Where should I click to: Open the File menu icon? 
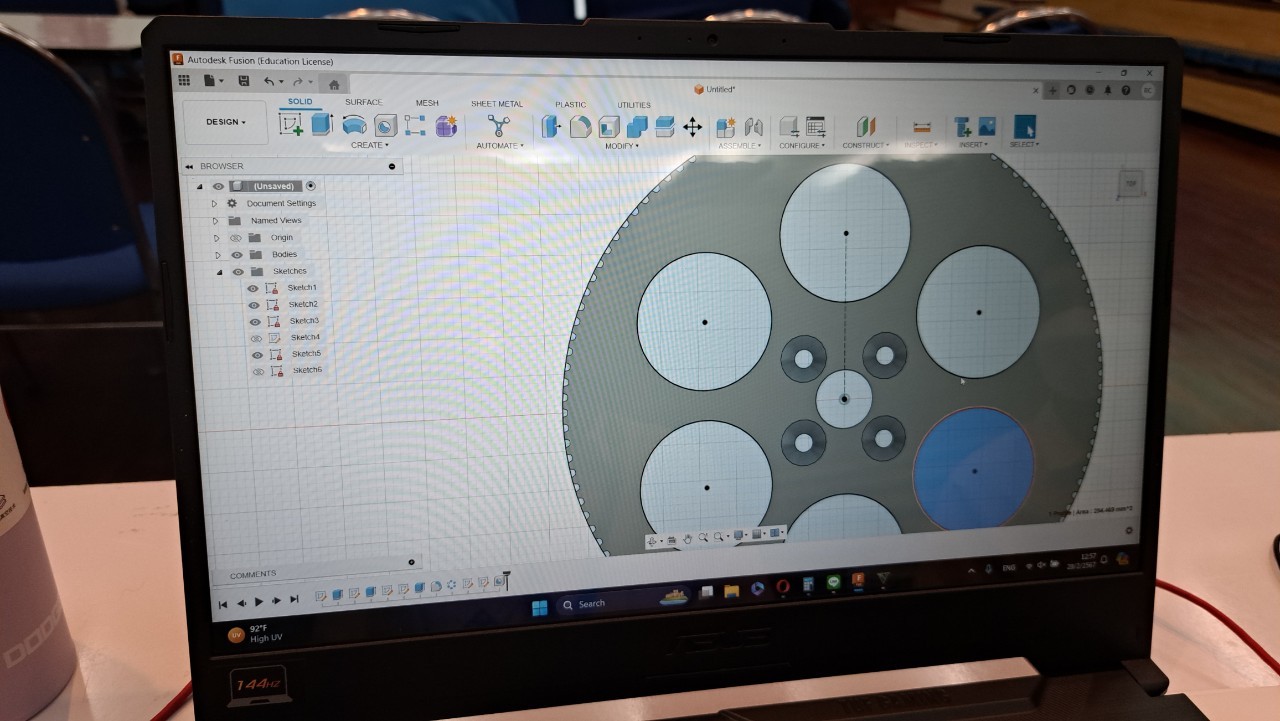click(211, 81)
